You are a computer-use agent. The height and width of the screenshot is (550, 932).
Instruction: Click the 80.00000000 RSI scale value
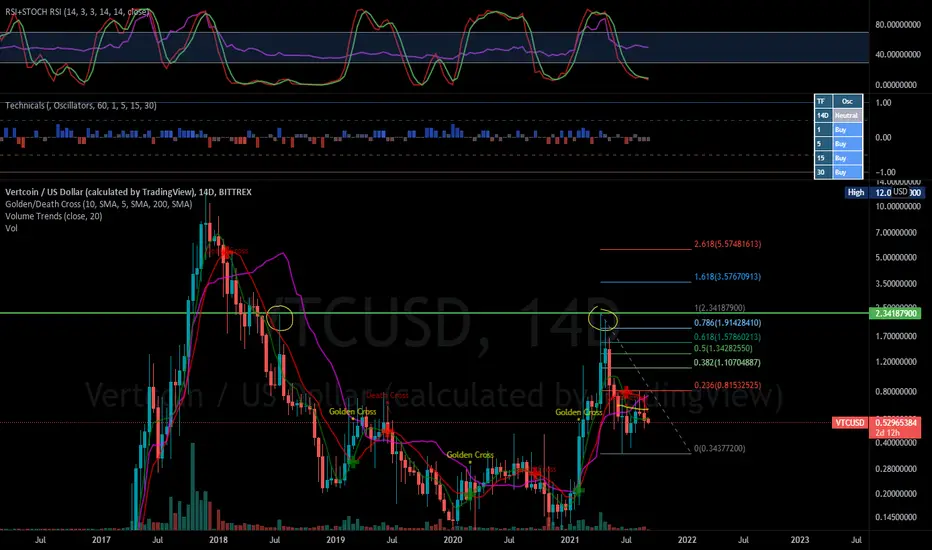tap(896, 25)
